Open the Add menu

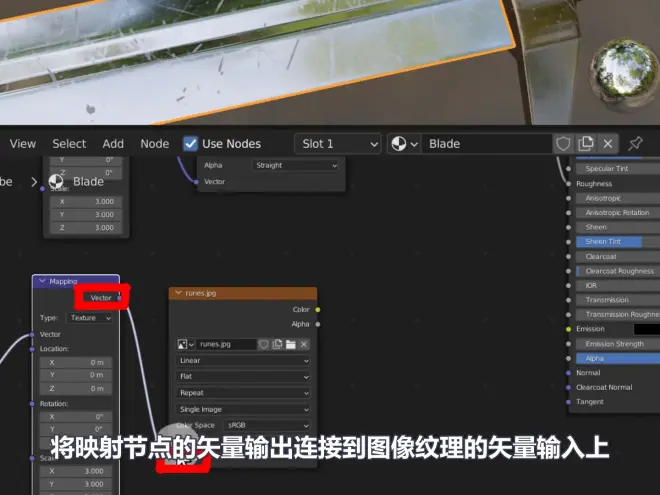coord(113,144)
